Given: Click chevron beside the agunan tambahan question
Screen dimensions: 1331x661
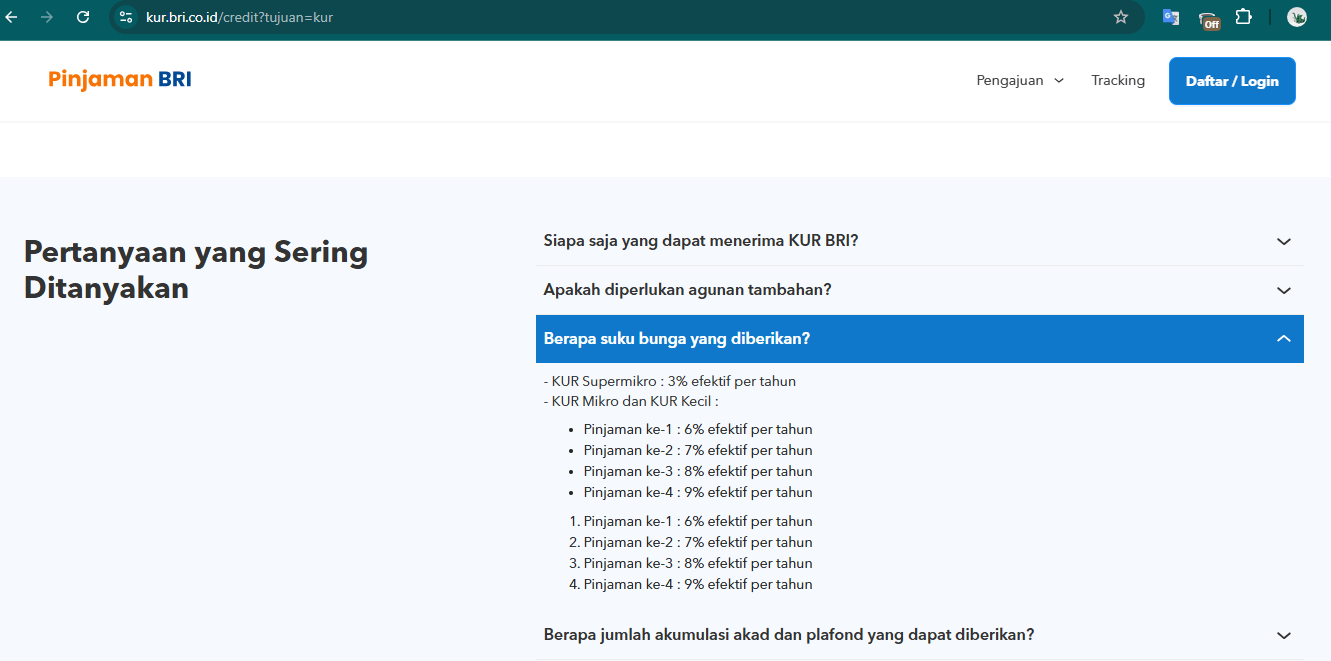Looking at the screenshot, I should [1284, 290].
